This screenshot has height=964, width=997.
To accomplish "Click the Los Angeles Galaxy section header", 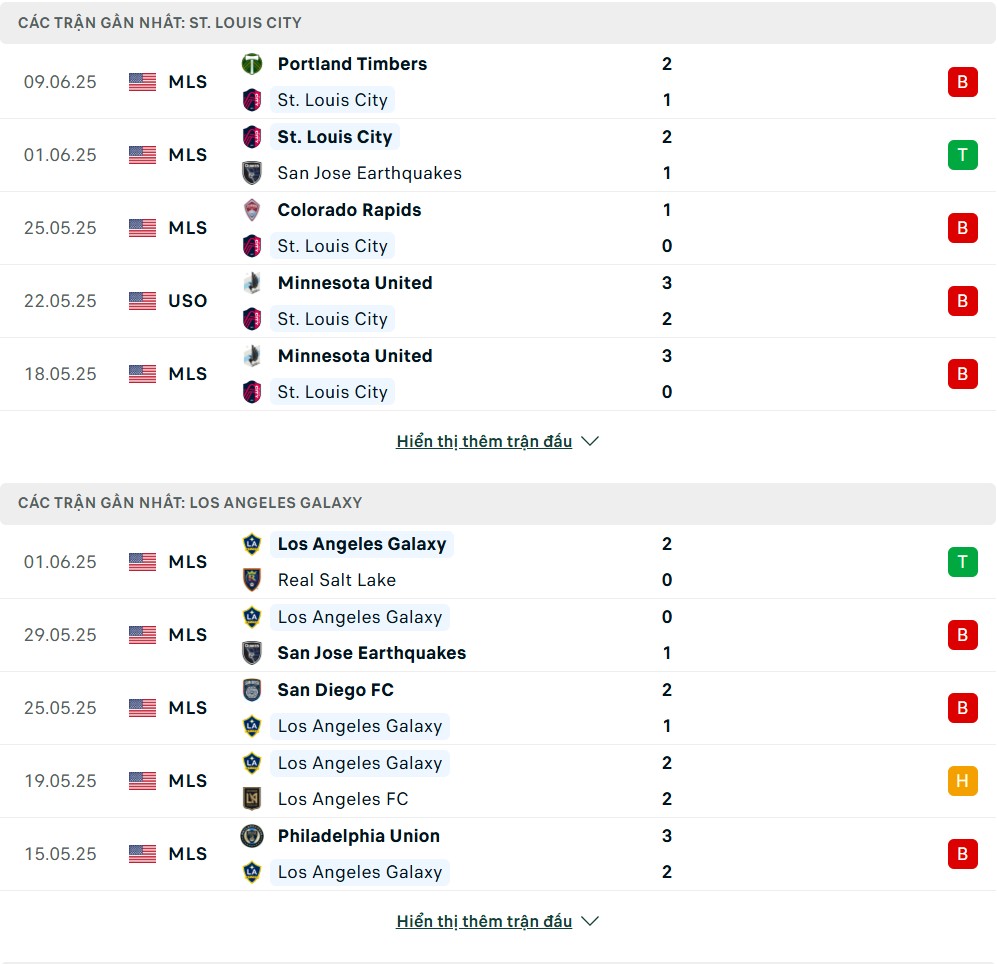I will pyautogui.click(x=498, y=503).
